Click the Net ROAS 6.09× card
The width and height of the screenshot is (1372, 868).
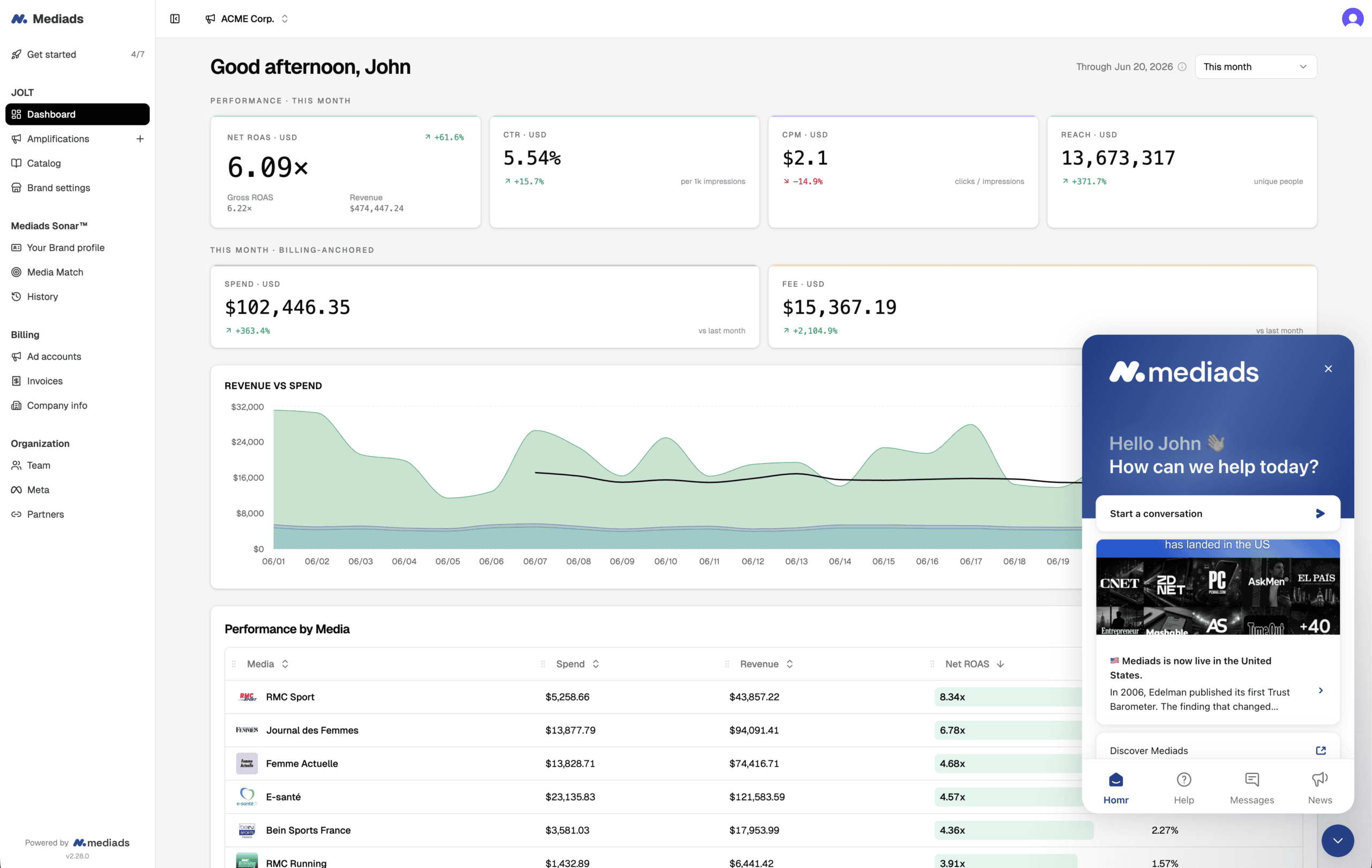[345, 171]
